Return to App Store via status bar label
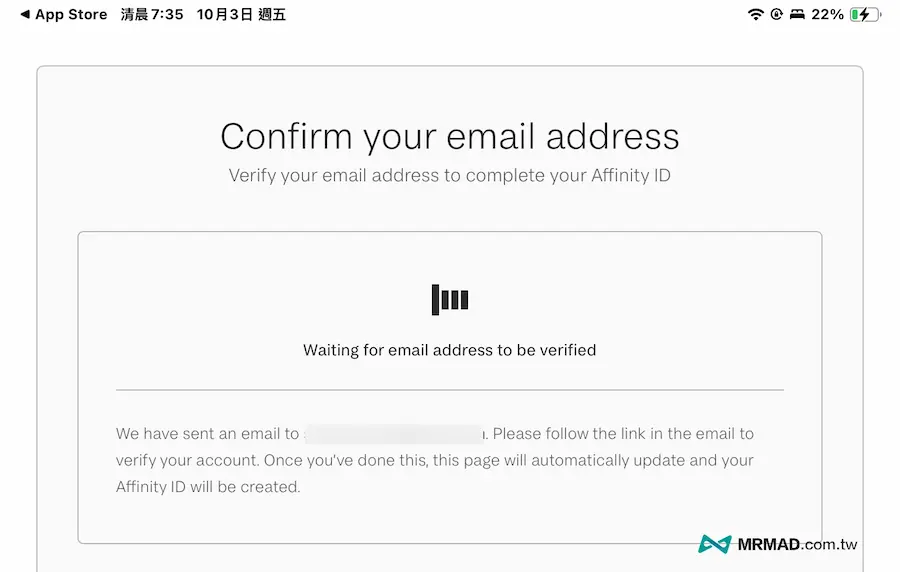Screen dimensions: 900x572 (70, 15)
